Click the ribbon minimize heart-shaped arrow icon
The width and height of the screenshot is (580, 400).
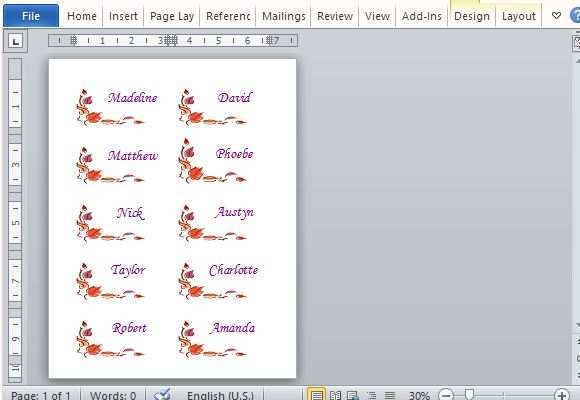(x=556, y=16)
